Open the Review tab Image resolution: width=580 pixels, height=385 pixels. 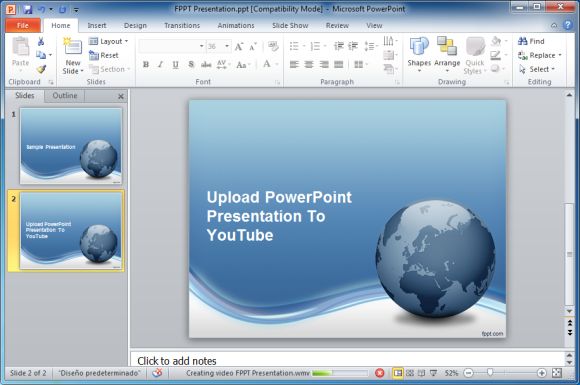click(x=337, y=26)
